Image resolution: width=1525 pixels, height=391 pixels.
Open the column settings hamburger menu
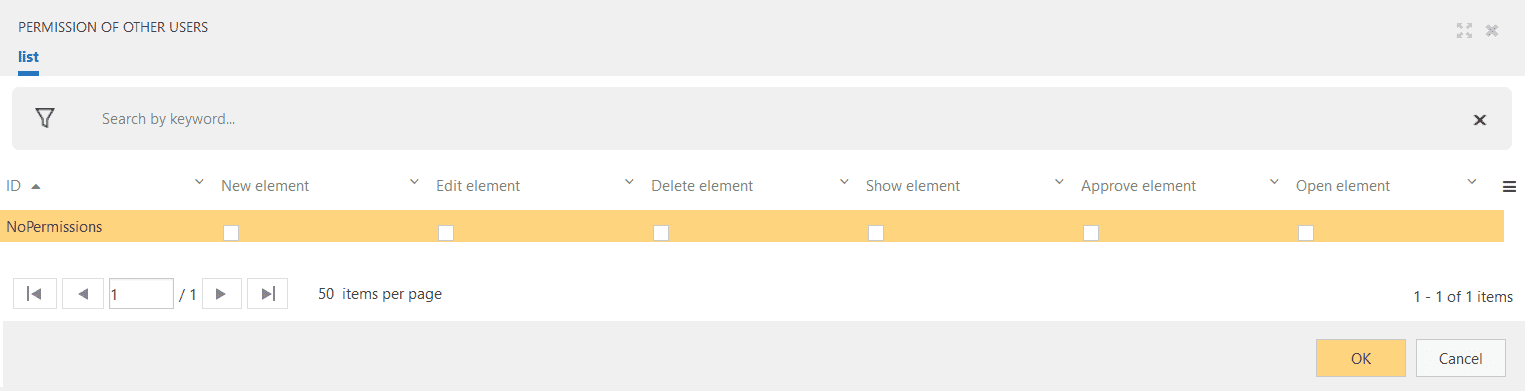[x=1510, y=186]
